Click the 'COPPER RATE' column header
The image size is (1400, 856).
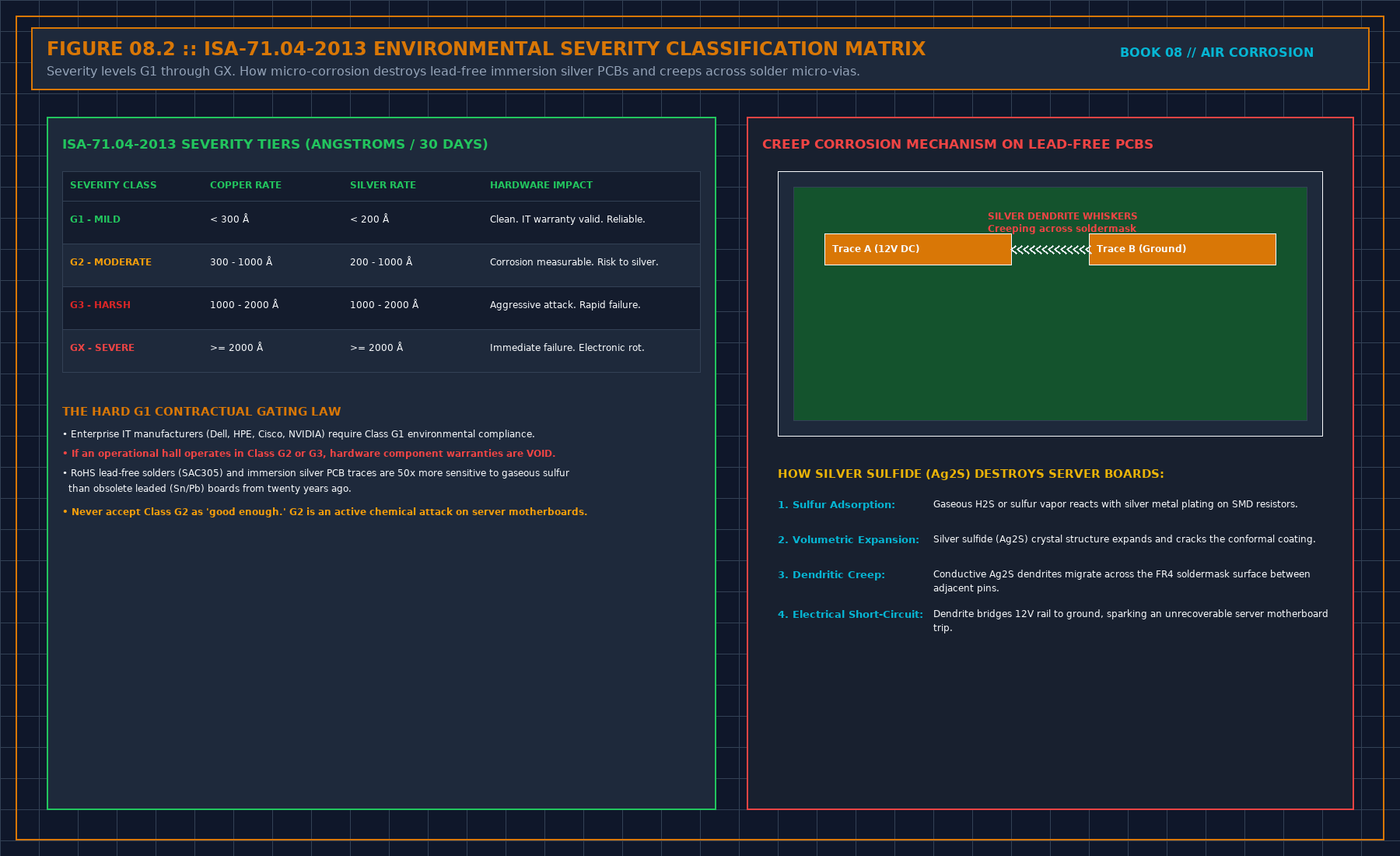point(246,185)
